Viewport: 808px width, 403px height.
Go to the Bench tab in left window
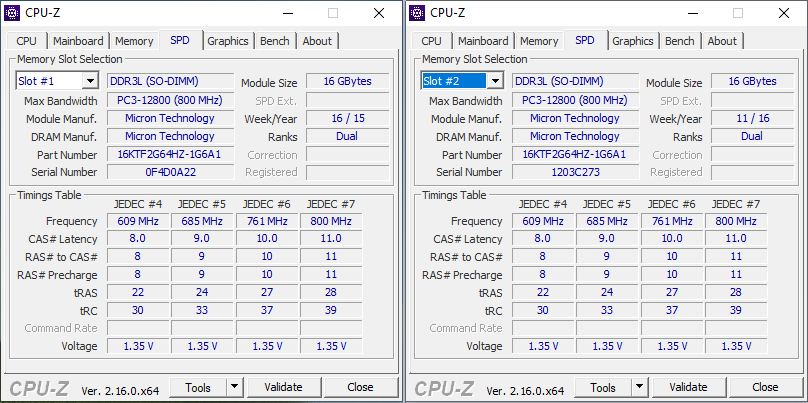[275, 41]
